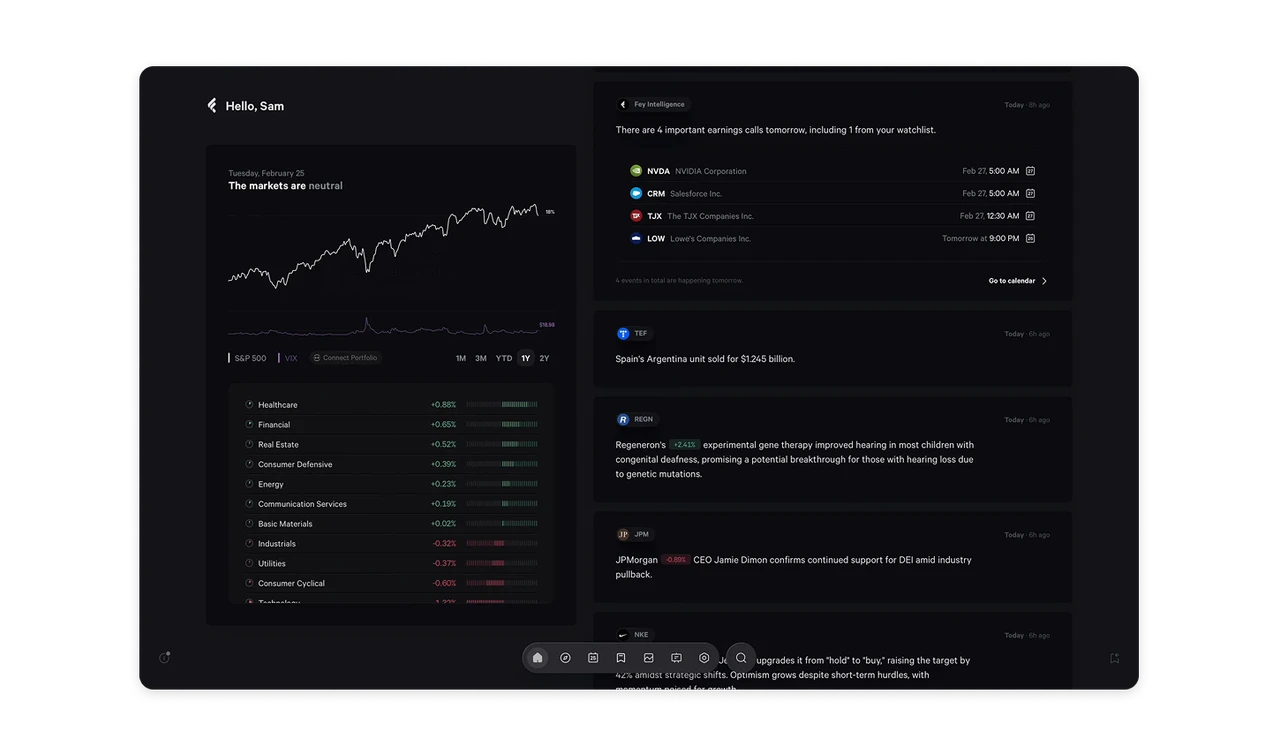Click the Go to calendar link
Screen dimensions: 1280x754
pyautogui.click(x=1012, y=281)
